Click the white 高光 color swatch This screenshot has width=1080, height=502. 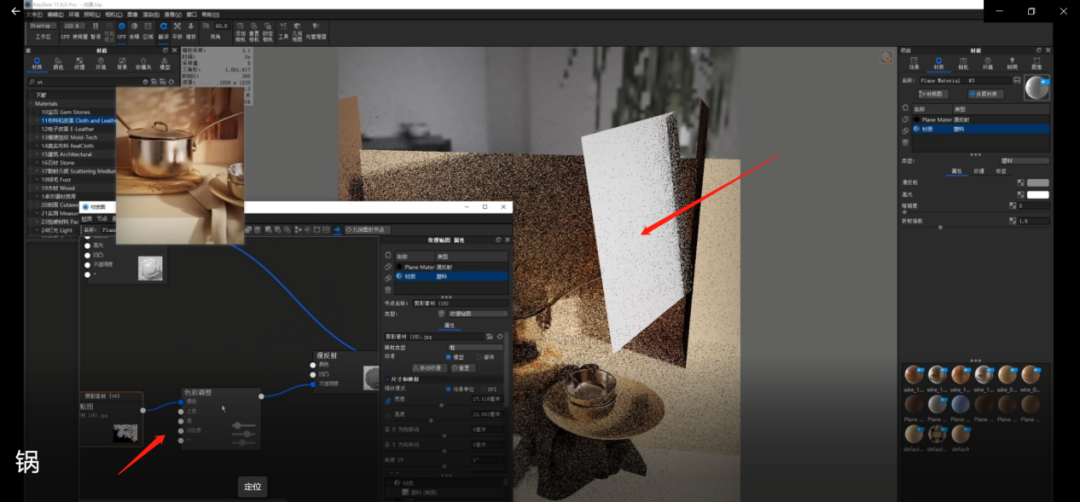pos(1038,194)
